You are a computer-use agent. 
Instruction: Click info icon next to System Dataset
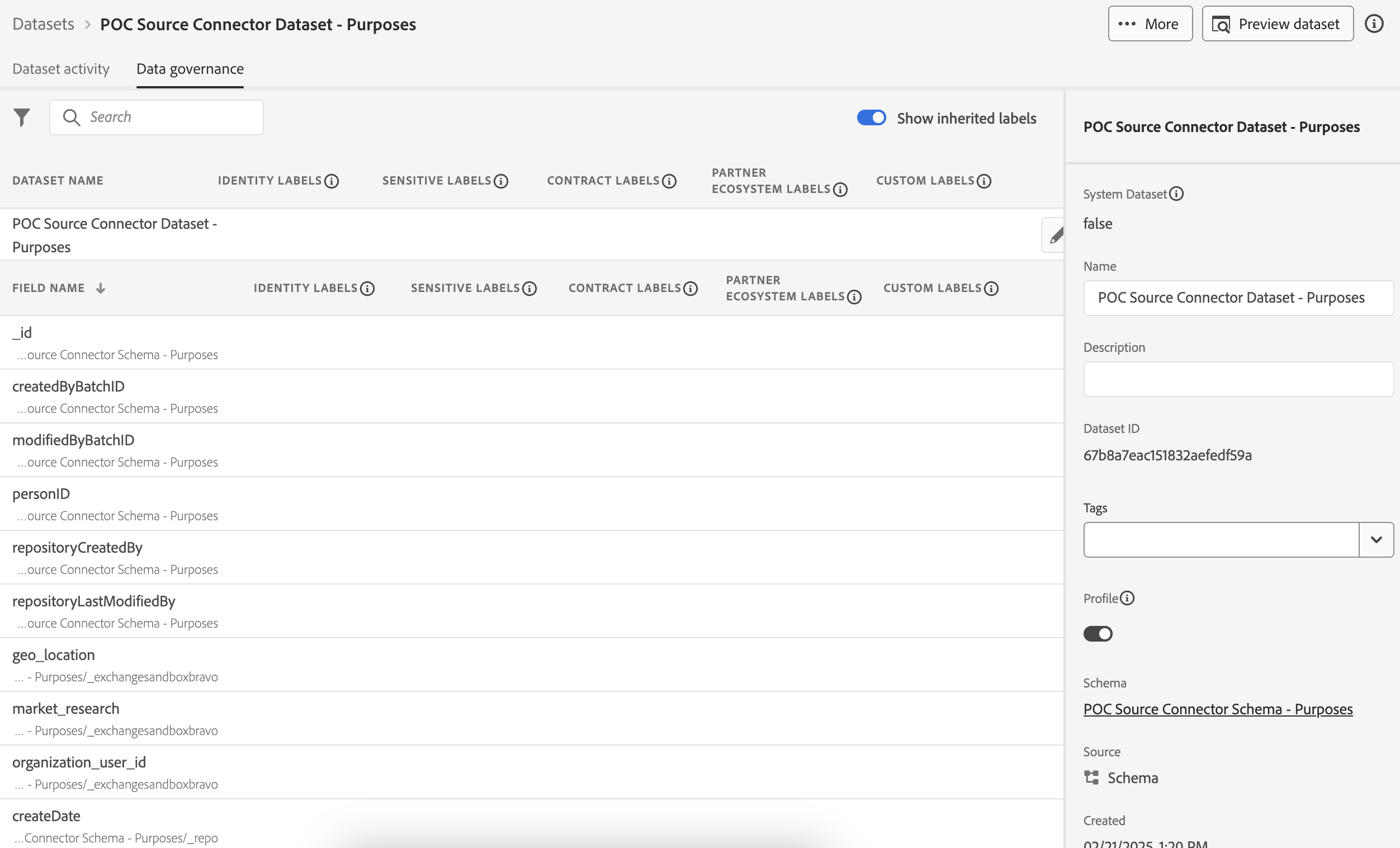(1176, 194)
